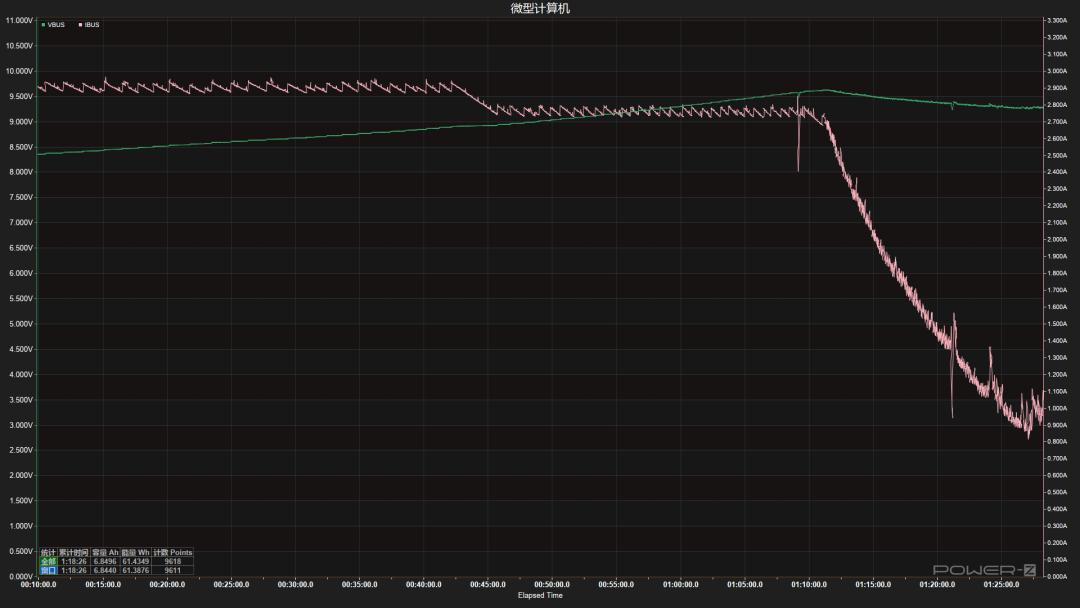Screen dimensions: 1080x608
Task: Select the blue 窗口 statistics row label
Action: coord(48,570)
